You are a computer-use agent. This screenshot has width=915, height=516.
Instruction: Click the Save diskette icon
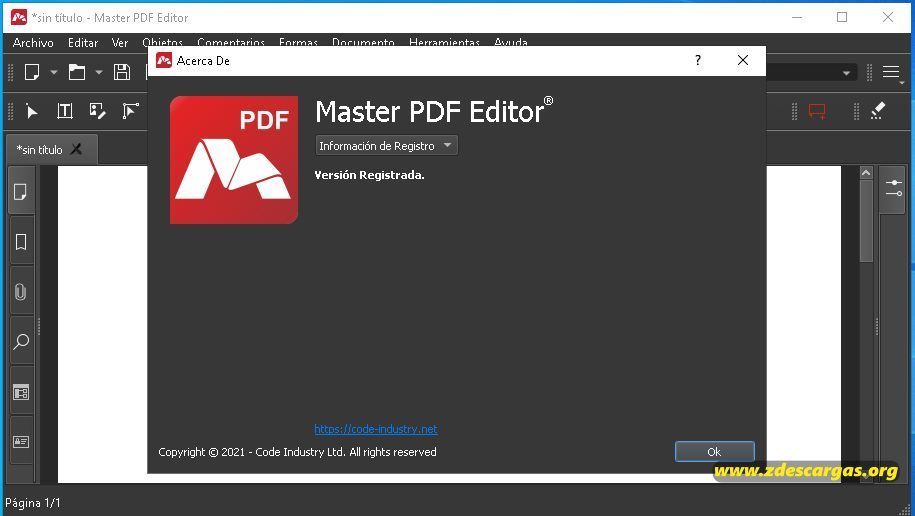122,72
